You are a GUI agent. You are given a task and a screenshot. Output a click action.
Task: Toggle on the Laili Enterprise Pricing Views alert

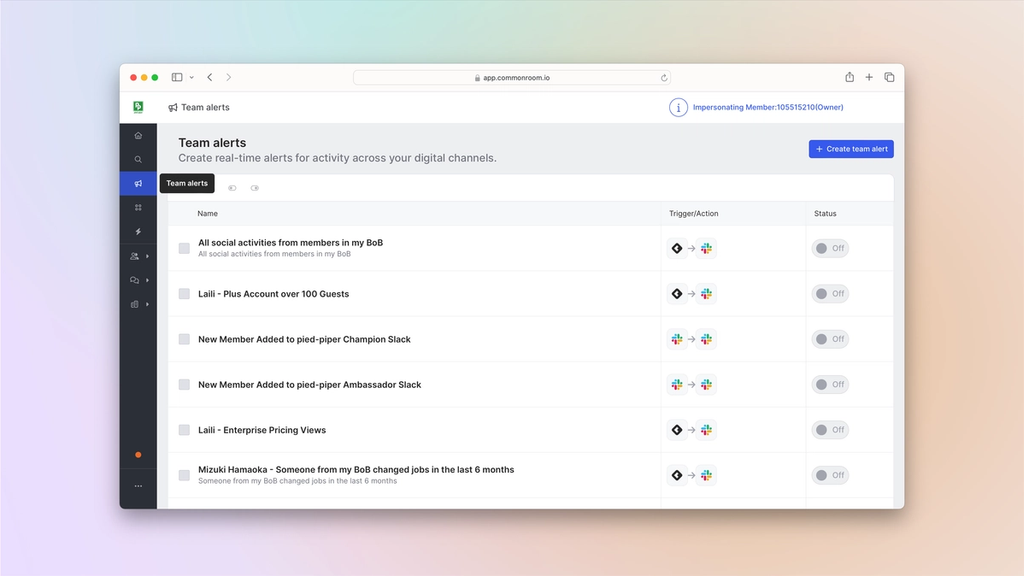[830, 430]
